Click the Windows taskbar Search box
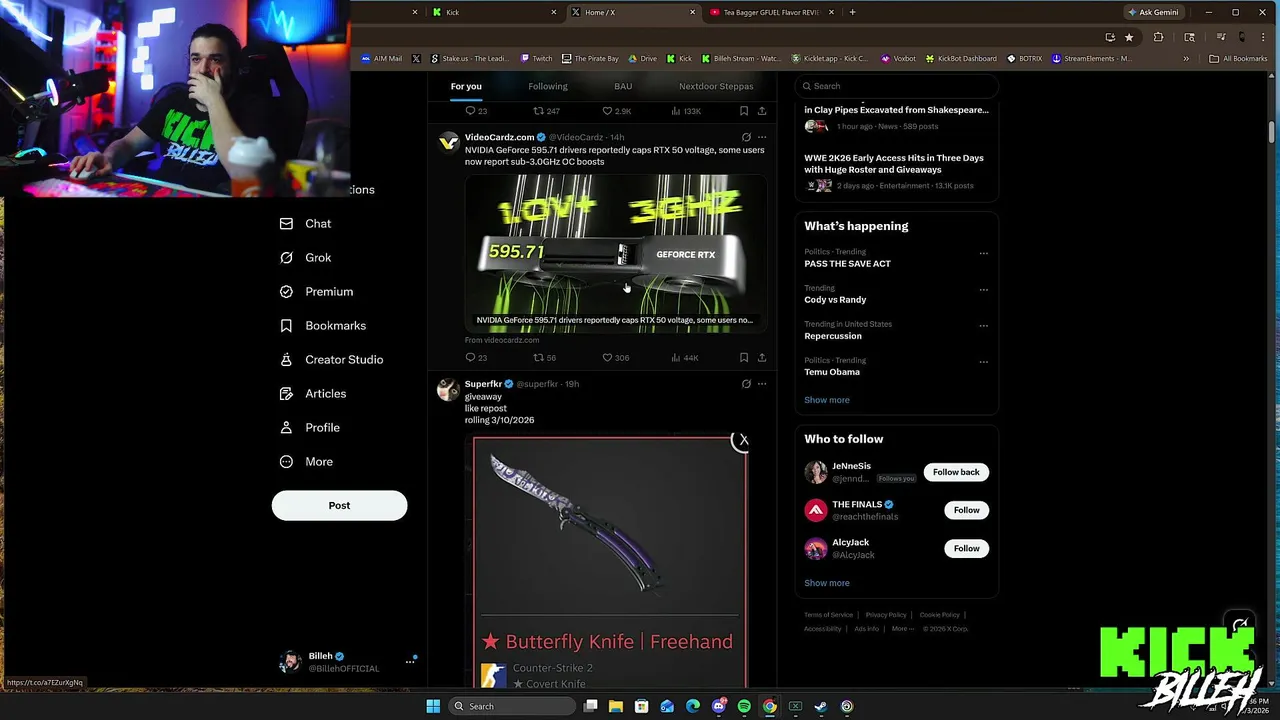Viewport: 1280px width, 720px height. coord(511,706)
